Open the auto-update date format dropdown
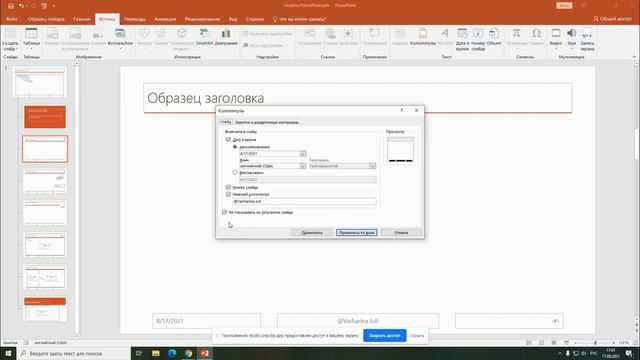 pyautogui.click(x=302, y=153)
